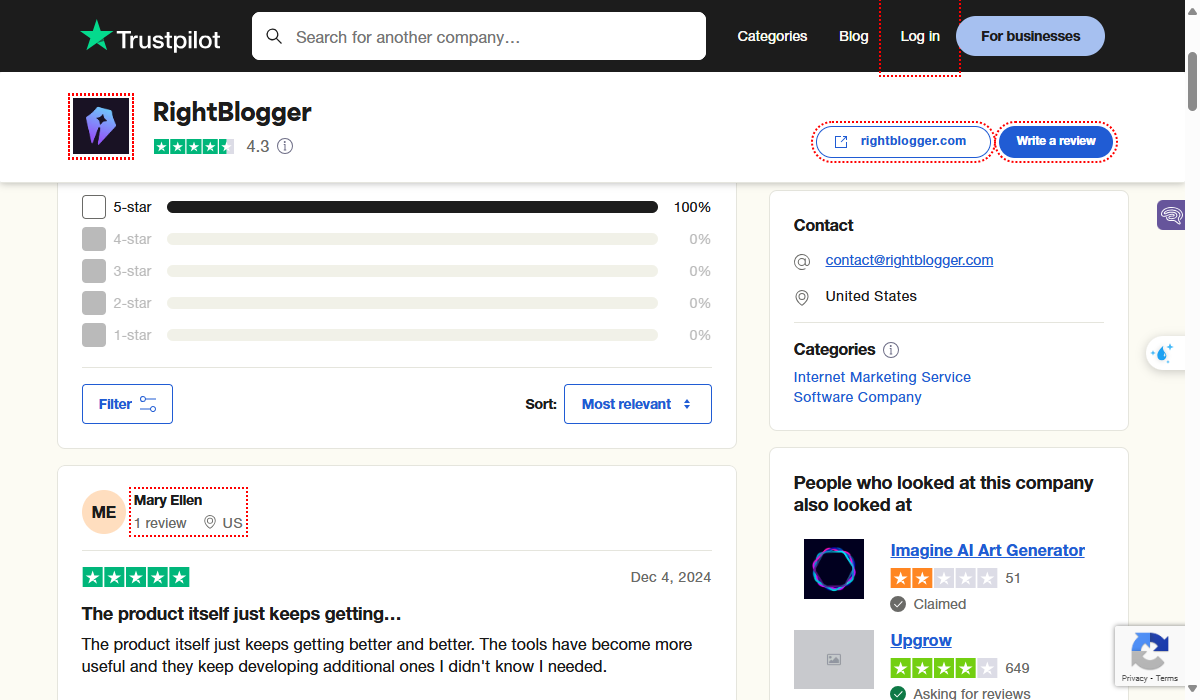This screenshot has height=700, width=1200.
Task: Open the Imagine AI Art Generator thumbnail
Action: (833, 569)
